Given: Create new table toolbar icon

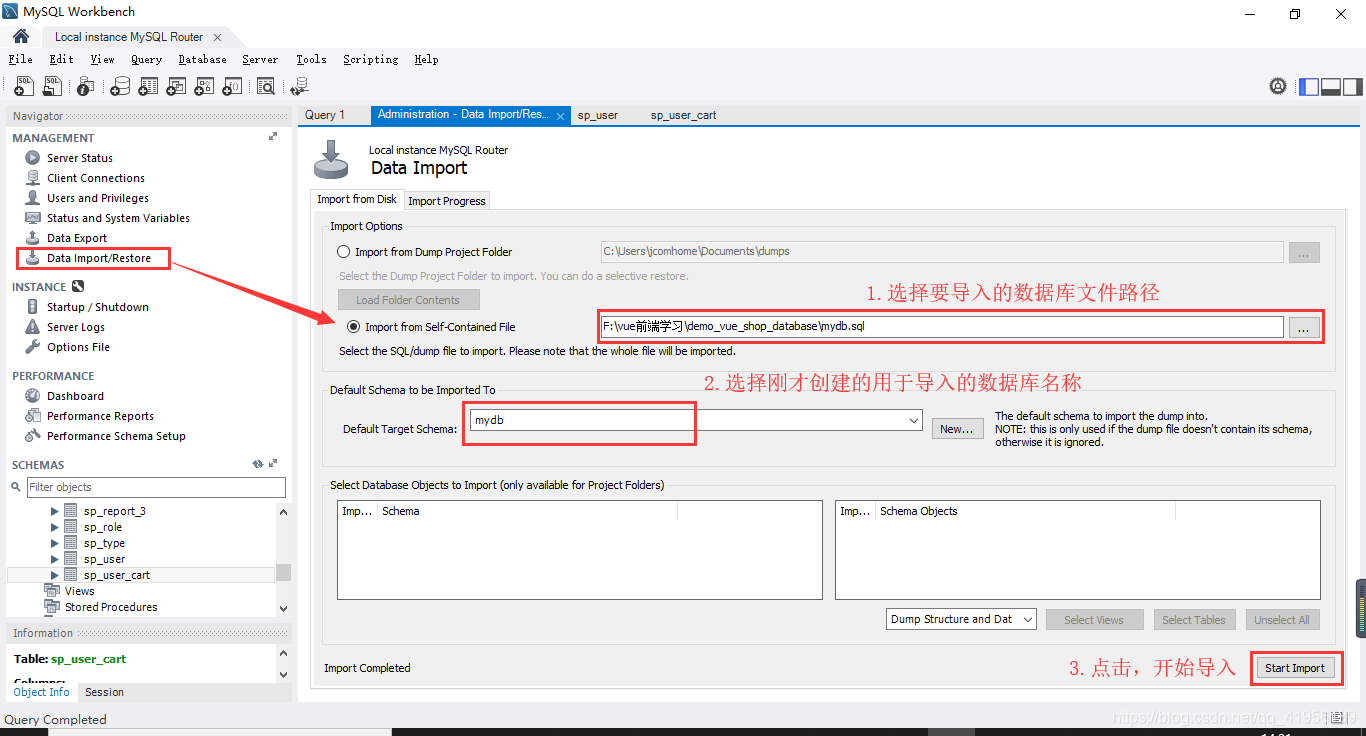Looking at the screenshot, I should 148,87.
